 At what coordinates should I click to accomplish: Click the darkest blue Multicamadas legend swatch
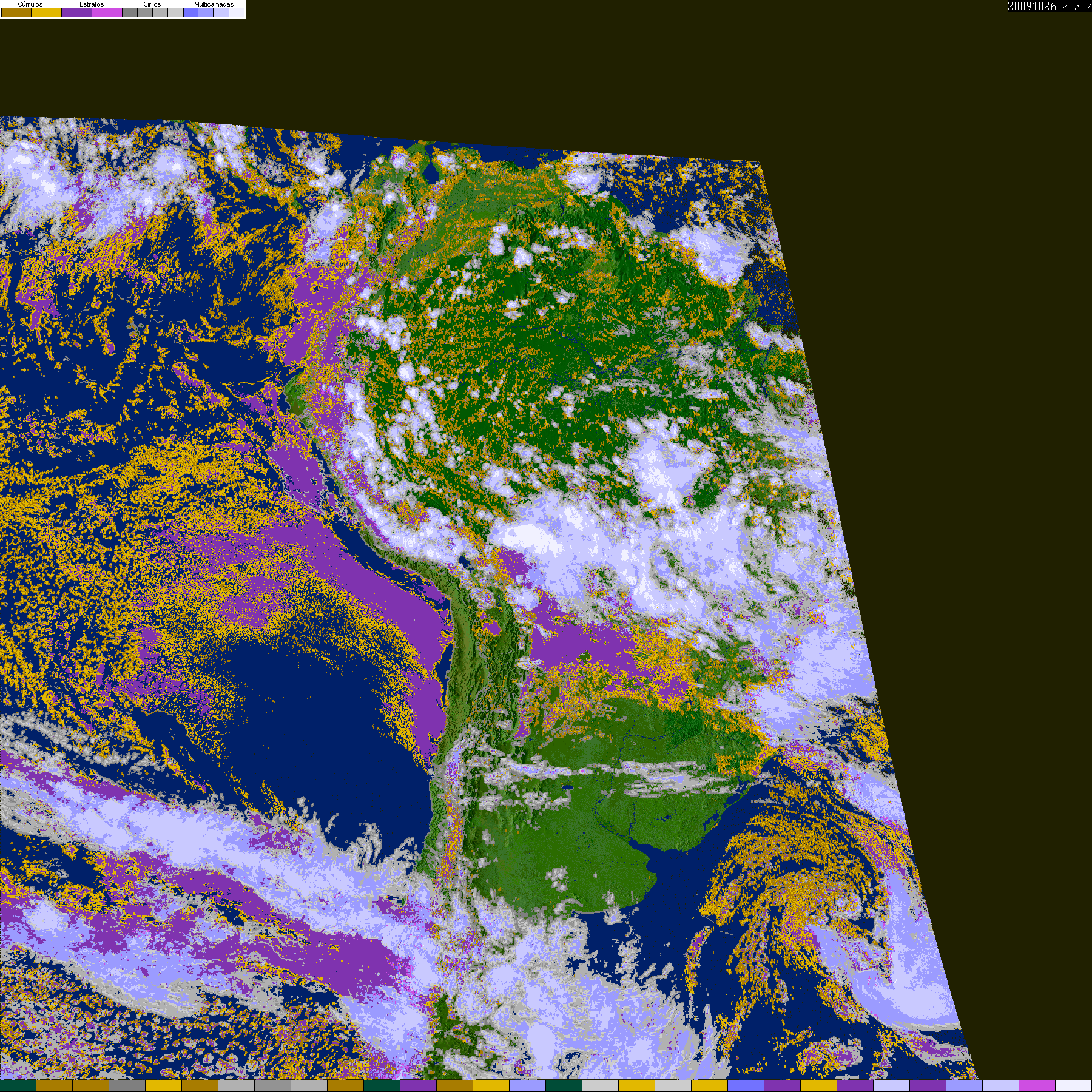click(190, 12)
